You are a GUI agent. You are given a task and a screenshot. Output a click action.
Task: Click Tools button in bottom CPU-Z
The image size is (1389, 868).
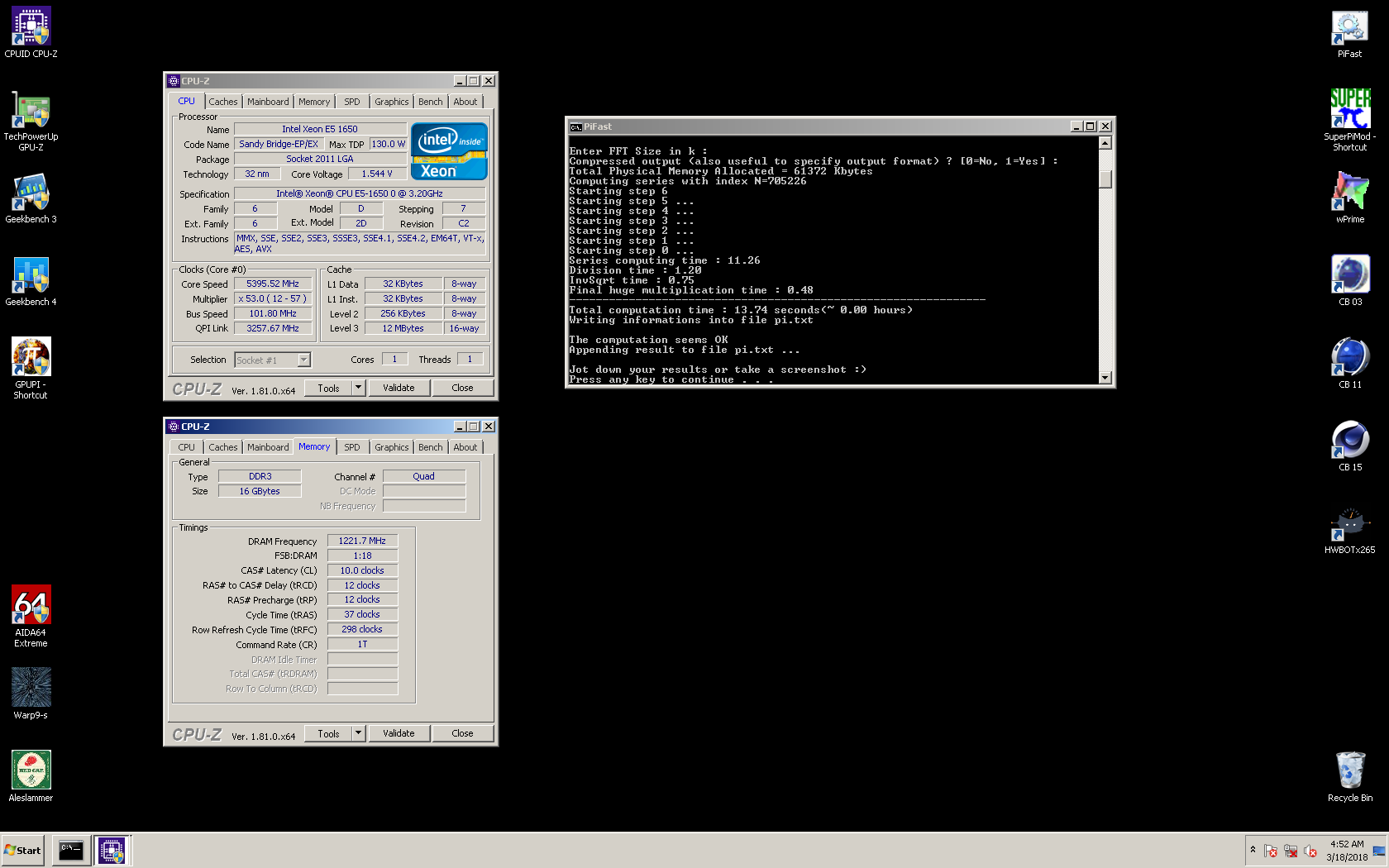tap(328, 733)
